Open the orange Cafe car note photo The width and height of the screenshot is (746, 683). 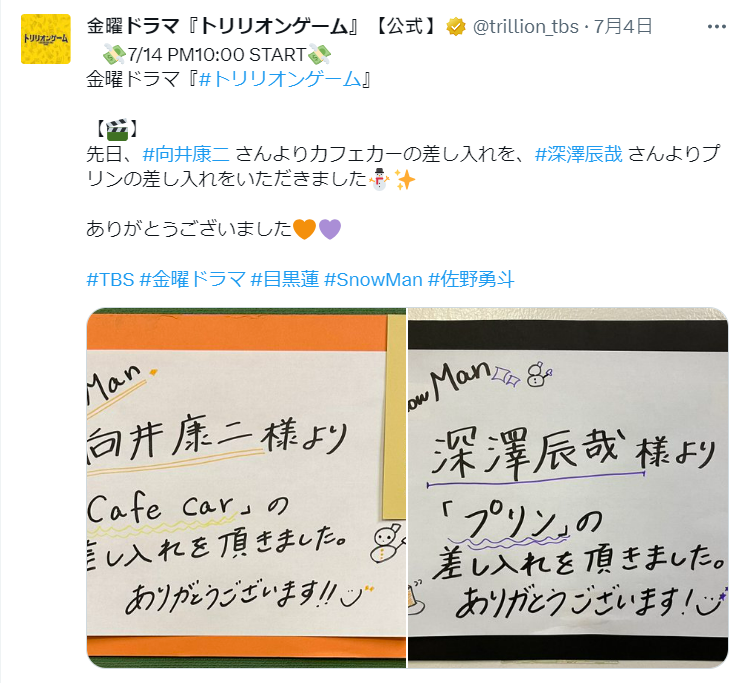pos(246,488)
